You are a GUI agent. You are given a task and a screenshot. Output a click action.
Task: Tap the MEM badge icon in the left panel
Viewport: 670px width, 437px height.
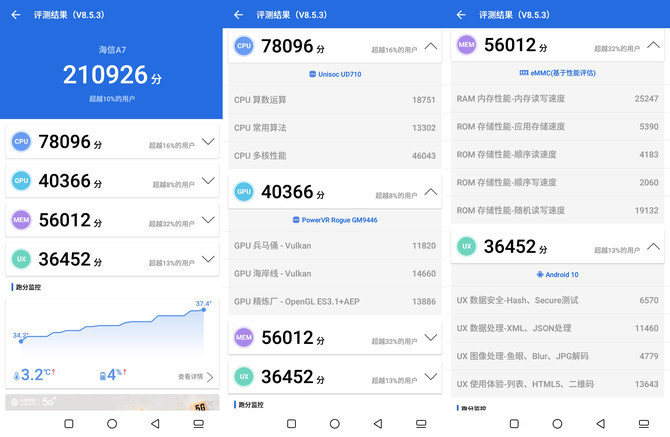[x=21, y=220]
